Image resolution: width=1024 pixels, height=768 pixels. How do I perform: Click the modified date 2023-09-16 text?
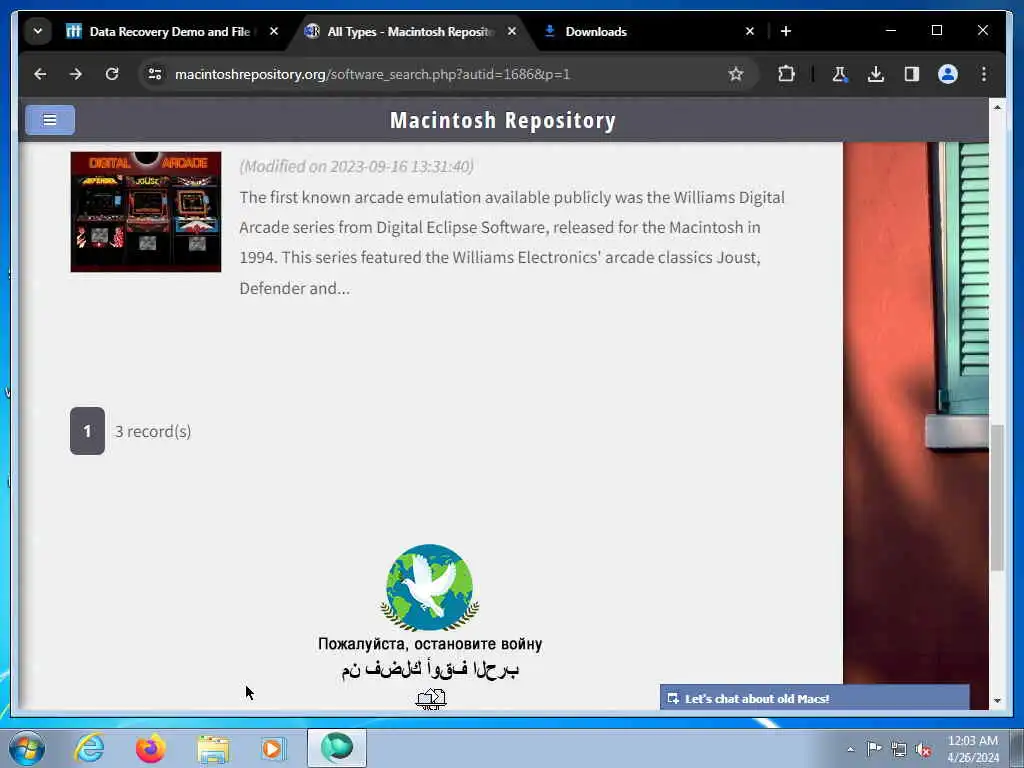[x=357, y=167]
